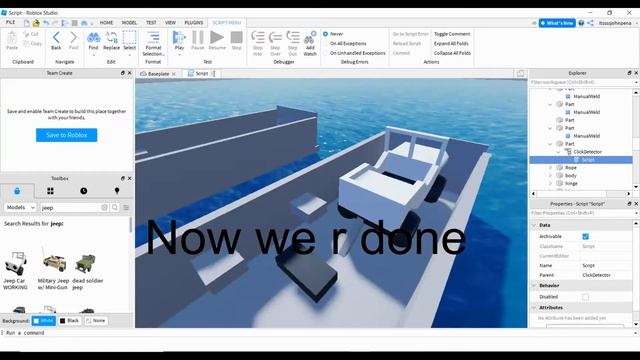Image resolution: width=640 pixels, height=360 pixels.
Task: Click the help icon beside What's New
Action: 581,23
